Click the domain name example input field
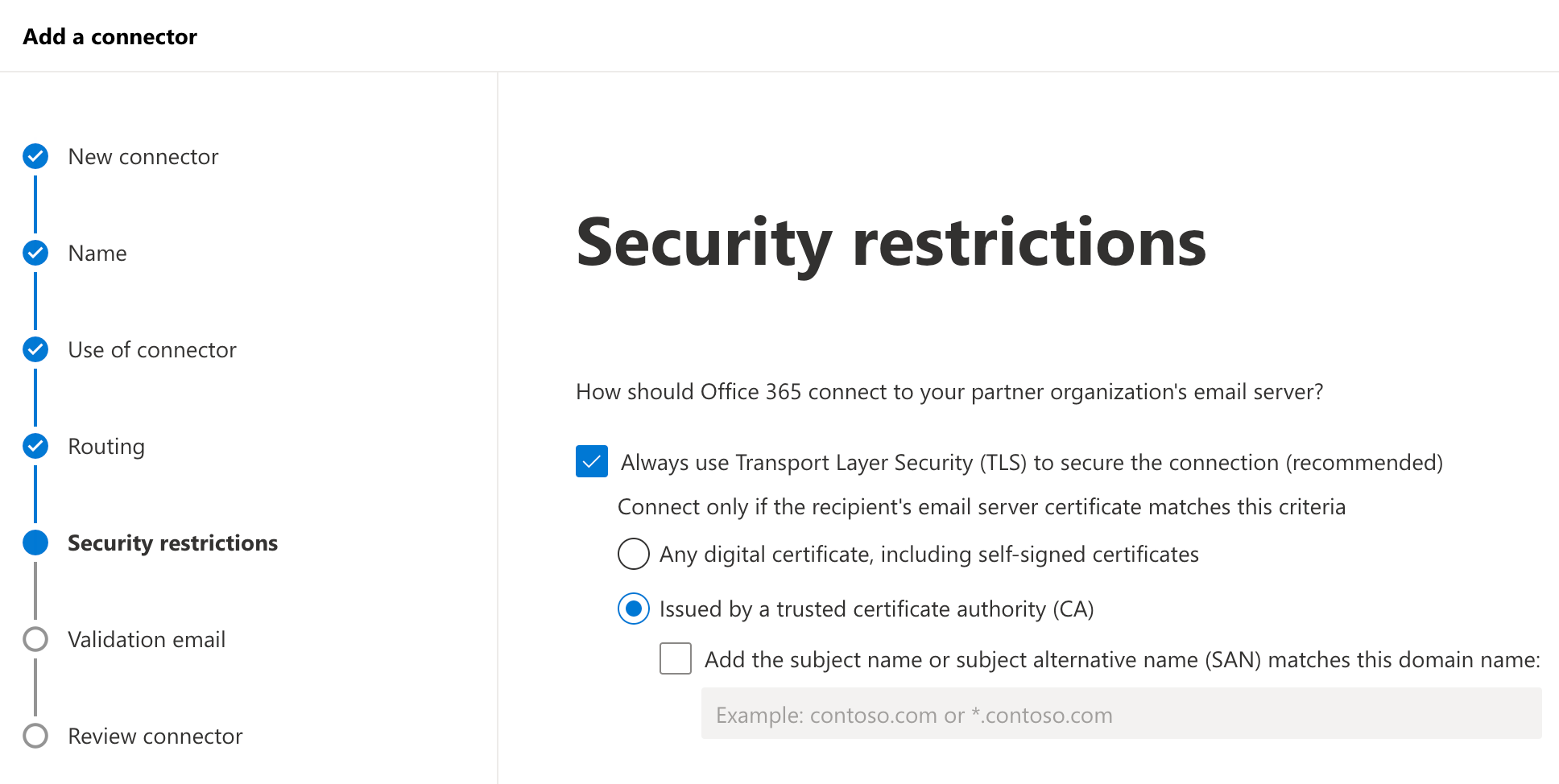This screenshot has width=1559, height=784. point(1122,714)
